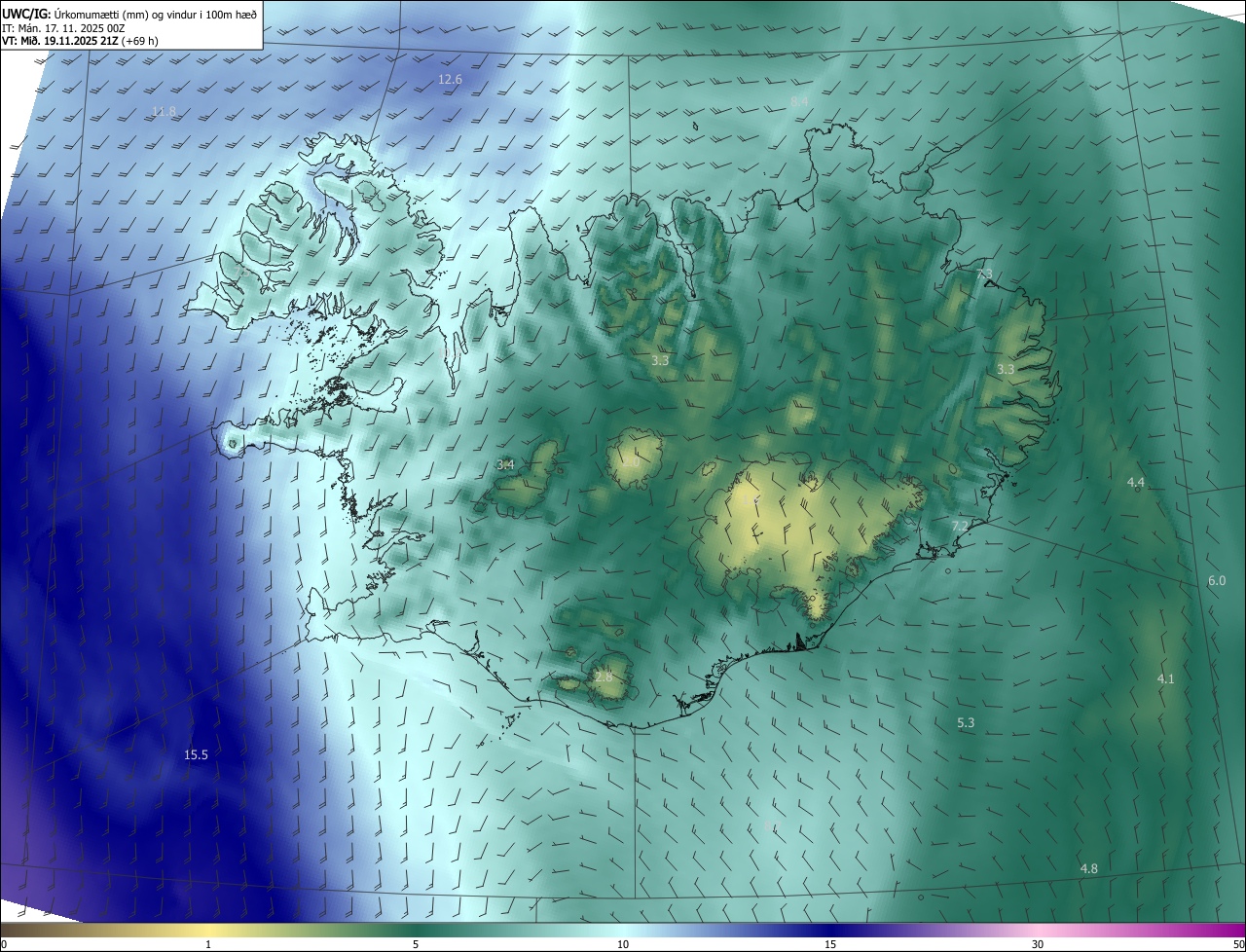The image size is (1246, 952).
Task: Click the yellow segment of the color scale bar
Action: click(208, 930)
